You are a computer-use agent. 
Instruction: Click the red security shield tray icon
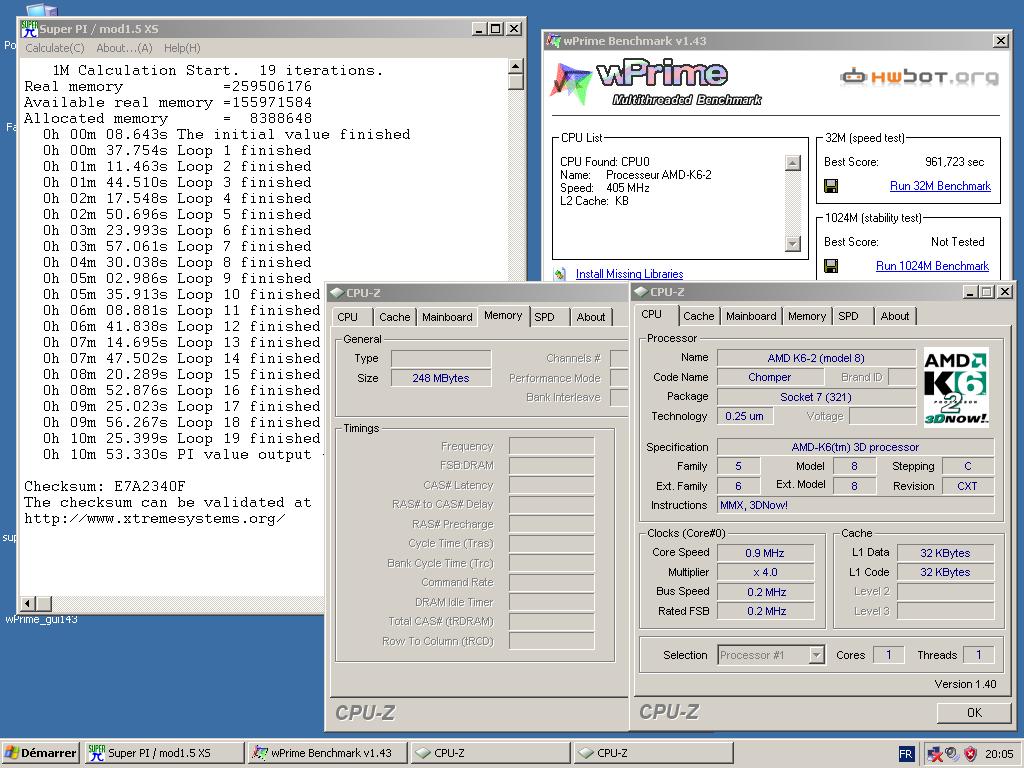click(970, 754)
